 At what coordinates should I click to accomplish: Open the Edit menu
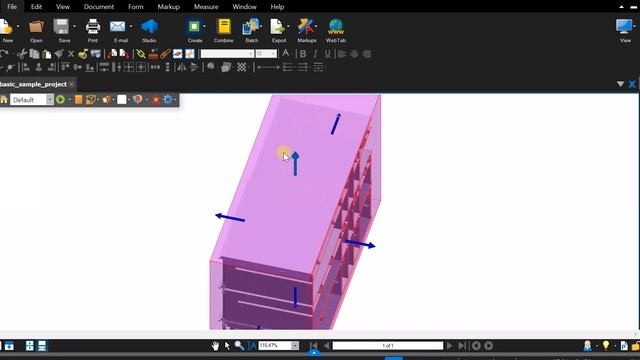tap(36, 7)
